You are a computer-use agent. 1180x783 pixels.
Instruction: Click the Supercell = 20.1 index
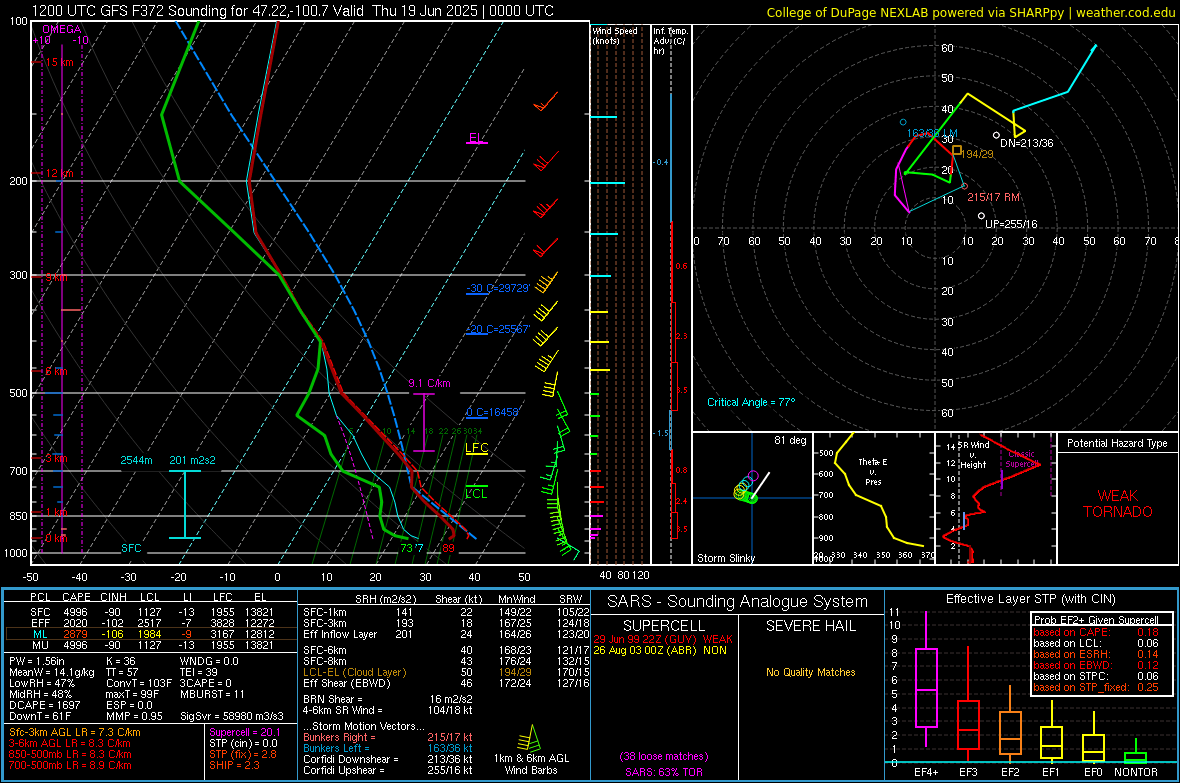coord(245,732)
